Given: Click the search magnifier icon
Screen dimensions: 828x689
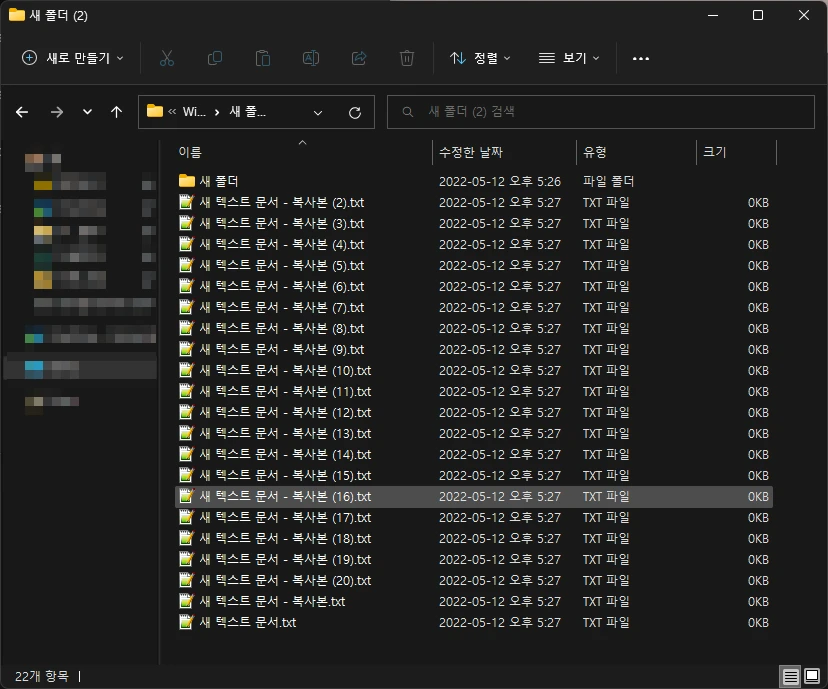Looking at the screenshot, I should (407, 112).
